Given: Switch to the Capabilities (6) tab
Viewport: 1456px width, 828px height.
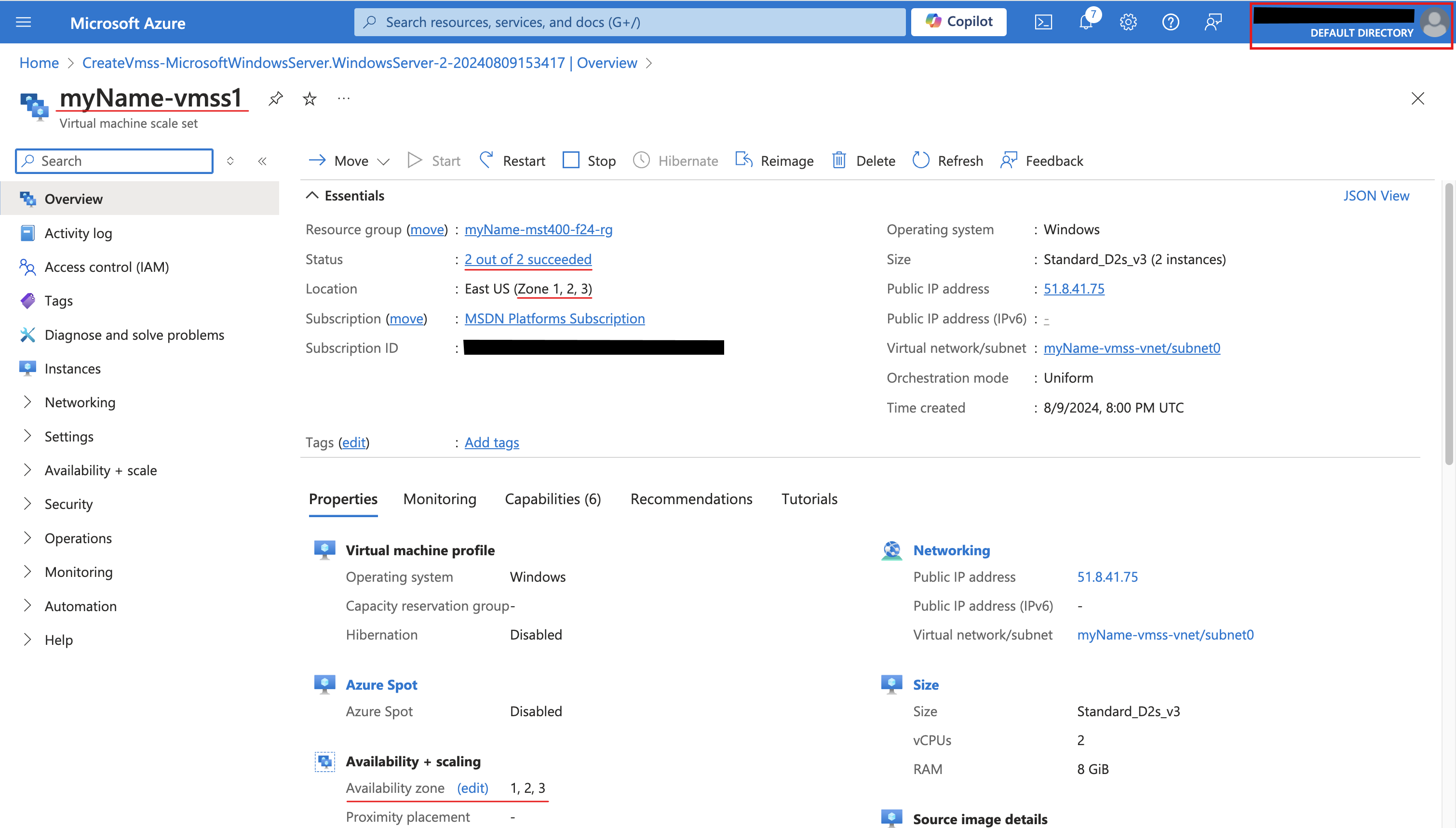Looking at the screenshot, I should [553, 499].
